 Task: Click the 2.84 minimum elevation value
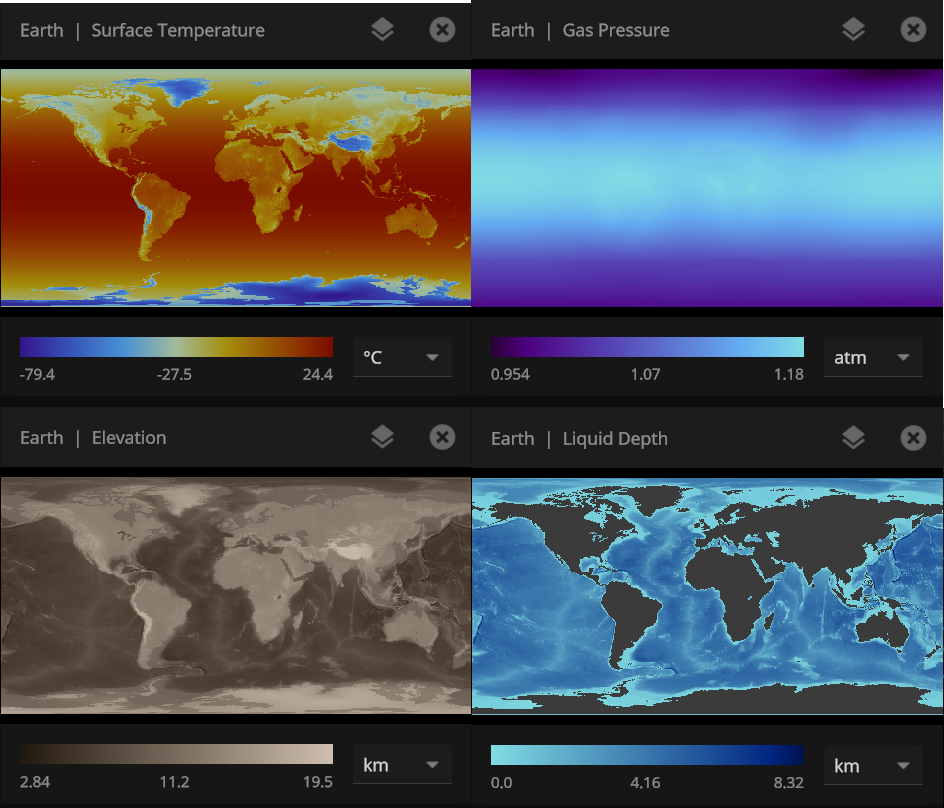pos(35,782)
